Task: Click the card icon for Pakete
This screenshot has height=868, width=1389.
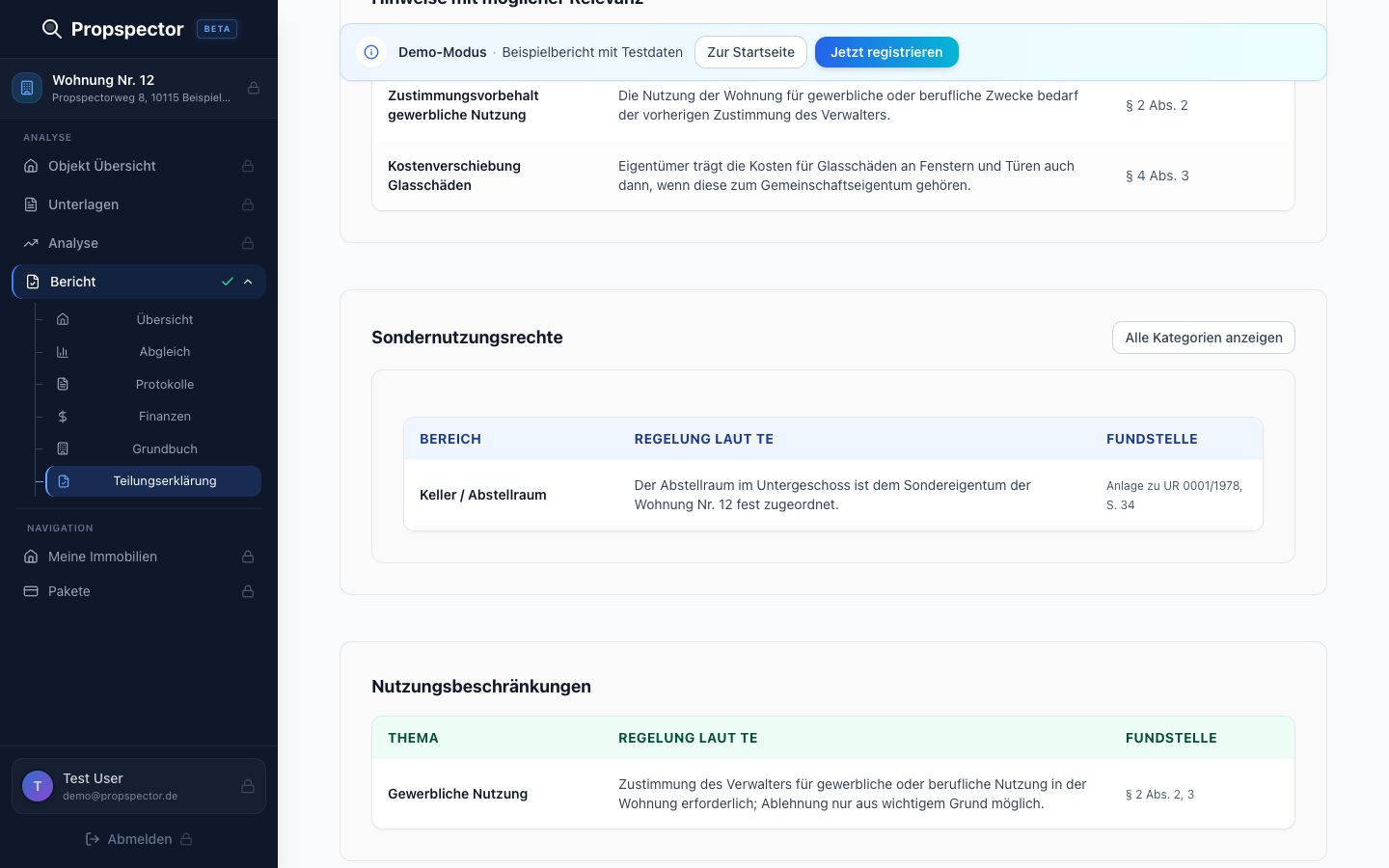Action: [31, 591]
